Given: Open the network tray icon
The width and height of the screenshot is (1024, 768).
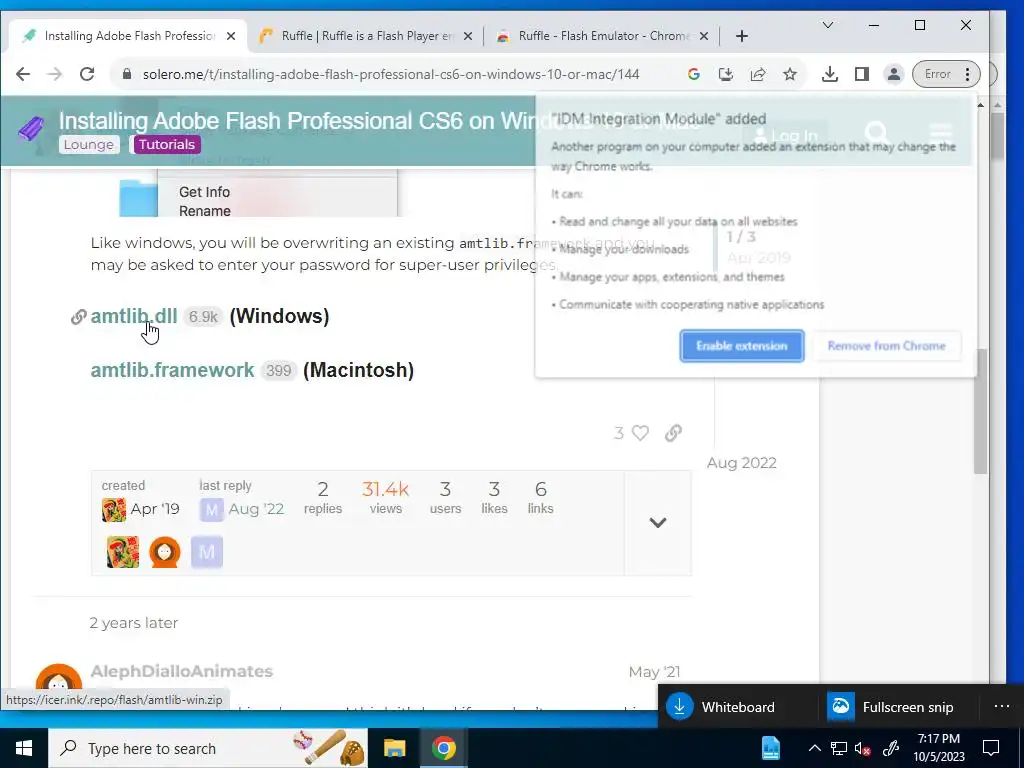Looking at the screenshot, I should click(x=839, y=748).
